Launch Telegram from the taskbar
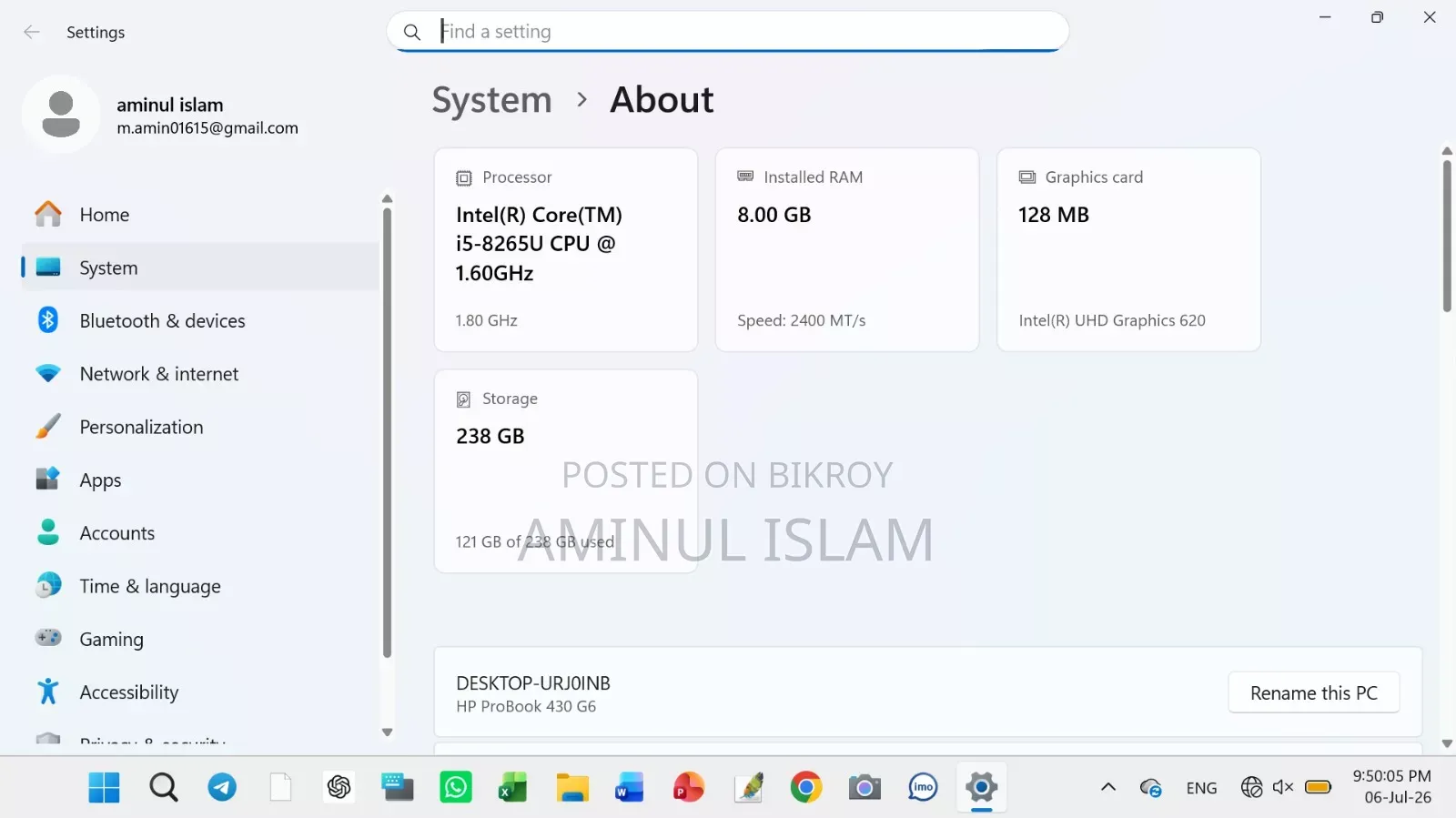 pos(222,787)
